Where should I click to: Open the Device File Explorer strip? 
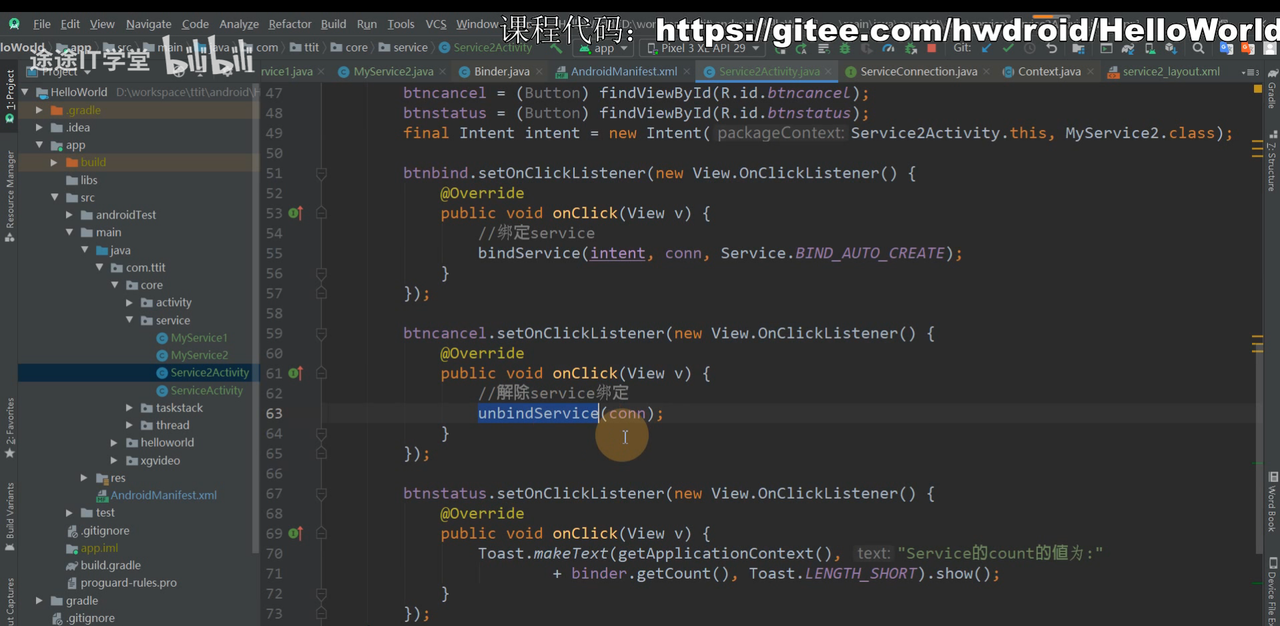coord(1272,592)
